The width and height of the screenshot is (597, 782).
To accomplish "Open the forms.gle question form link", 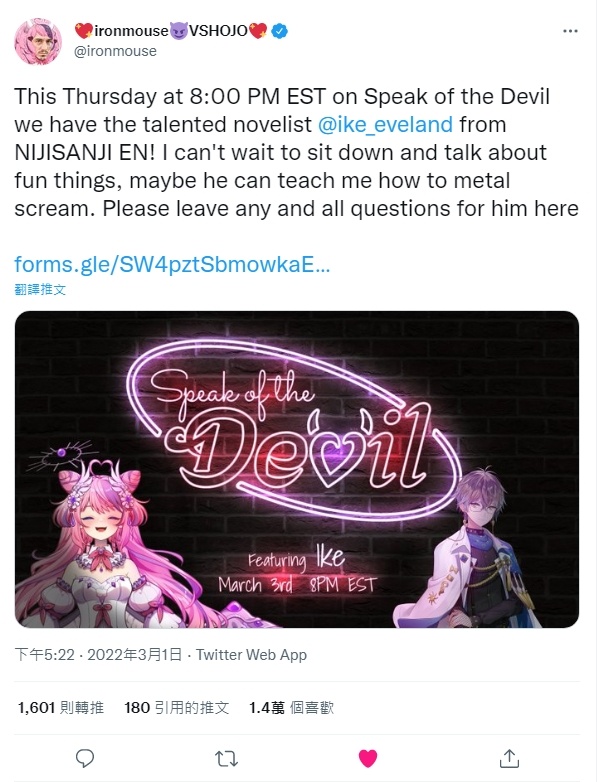I will tap(172, 264).
